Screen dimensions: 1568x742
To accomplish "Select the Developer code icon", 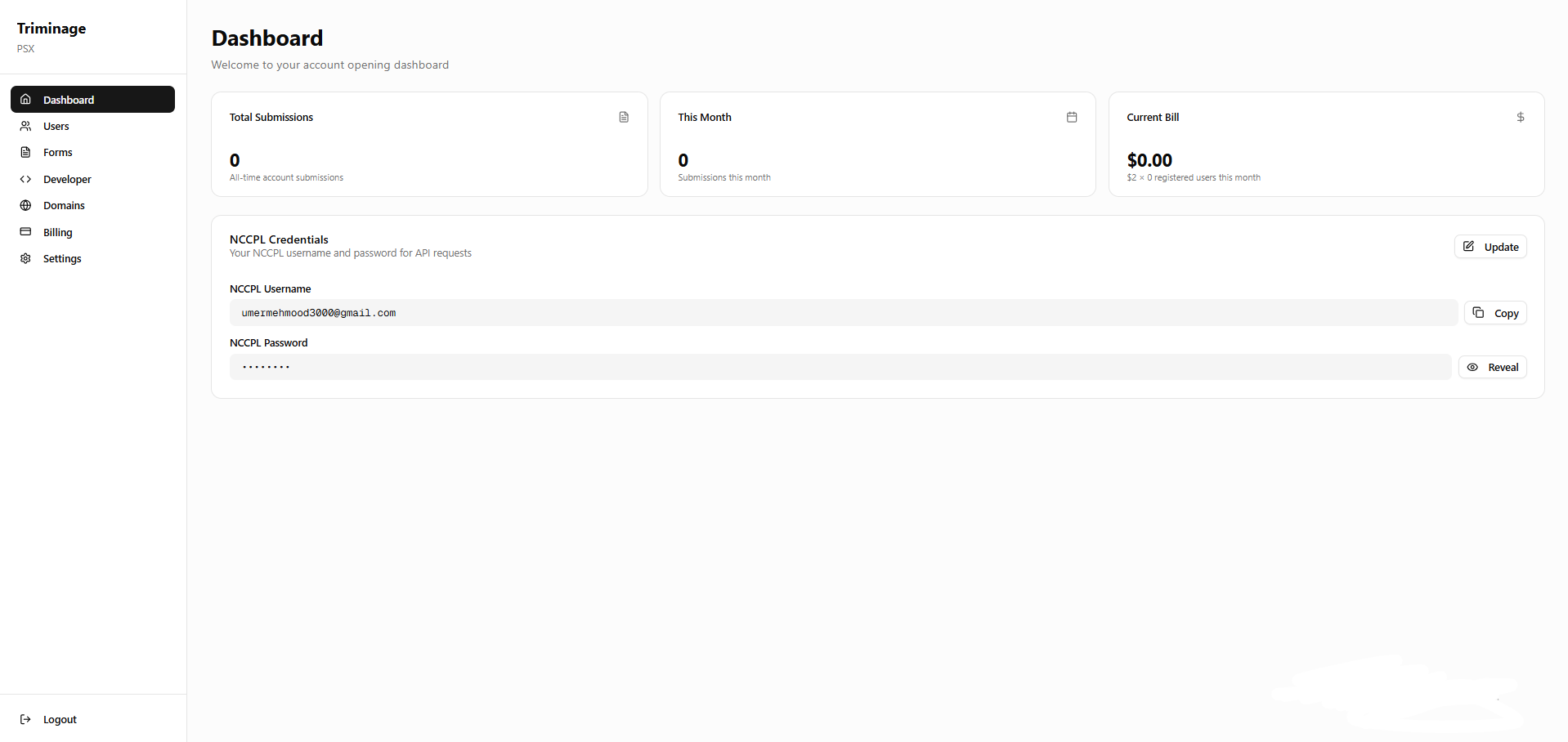I will tap(25, 178).
